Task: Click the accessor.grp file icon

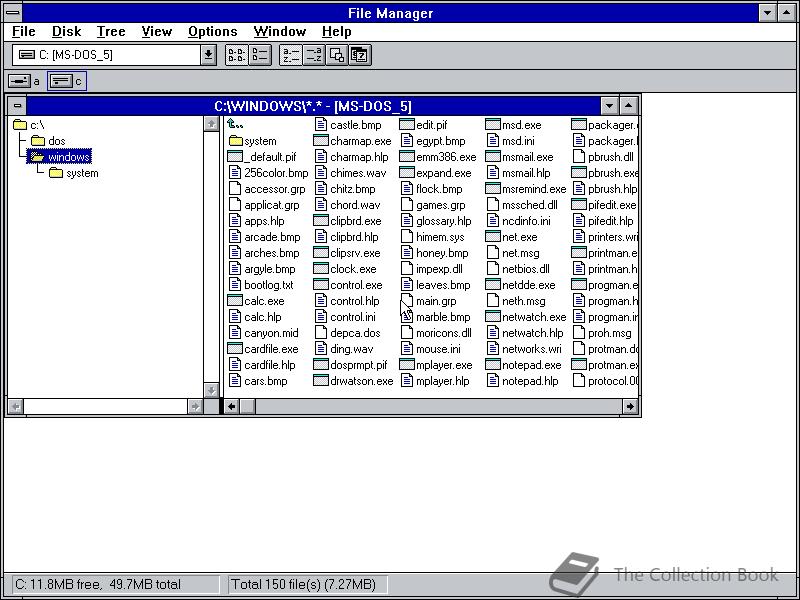Action: 235,189
